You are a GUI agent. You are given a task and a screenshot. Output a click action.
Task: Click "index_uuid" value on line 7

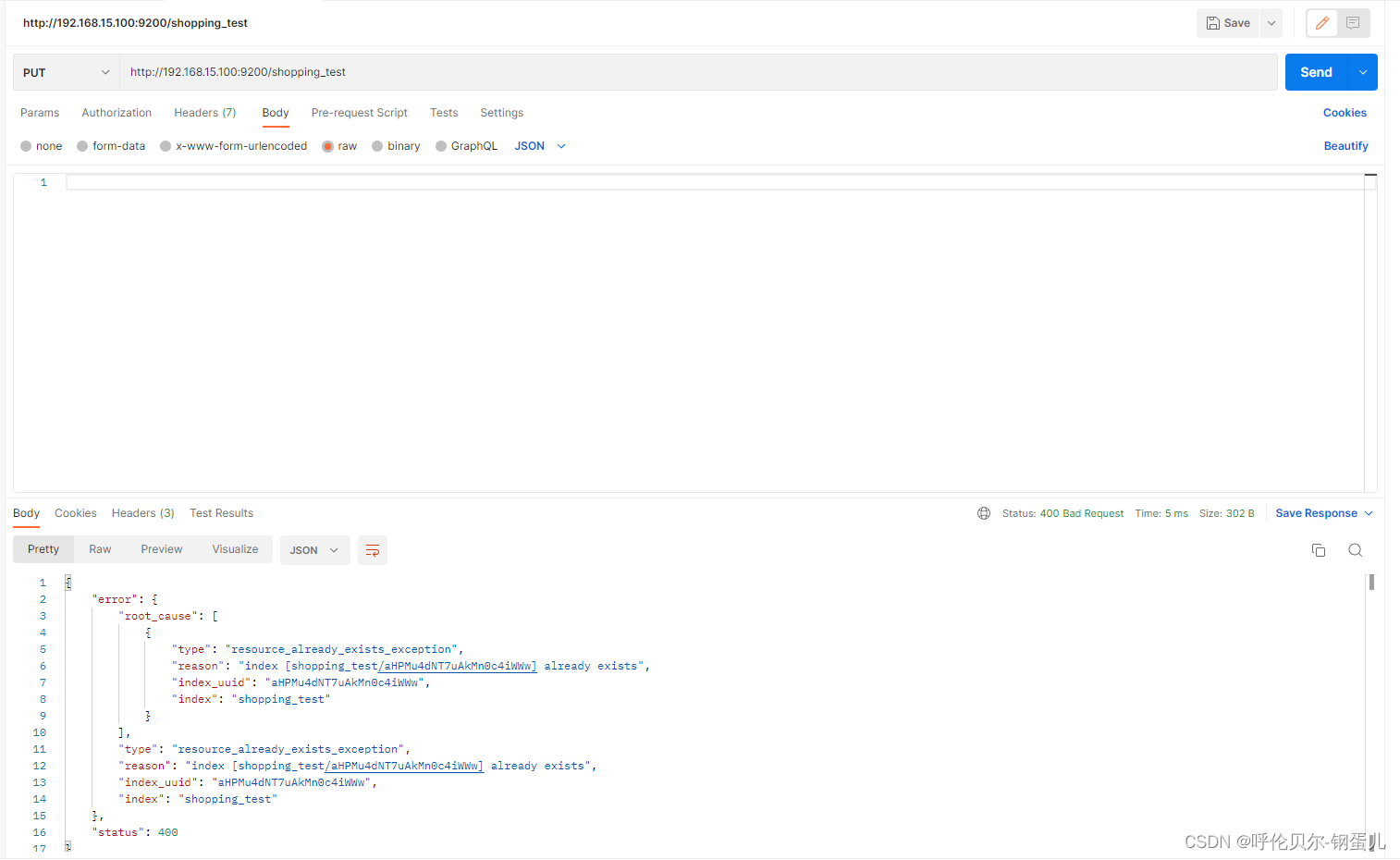[x=345, y=682]
